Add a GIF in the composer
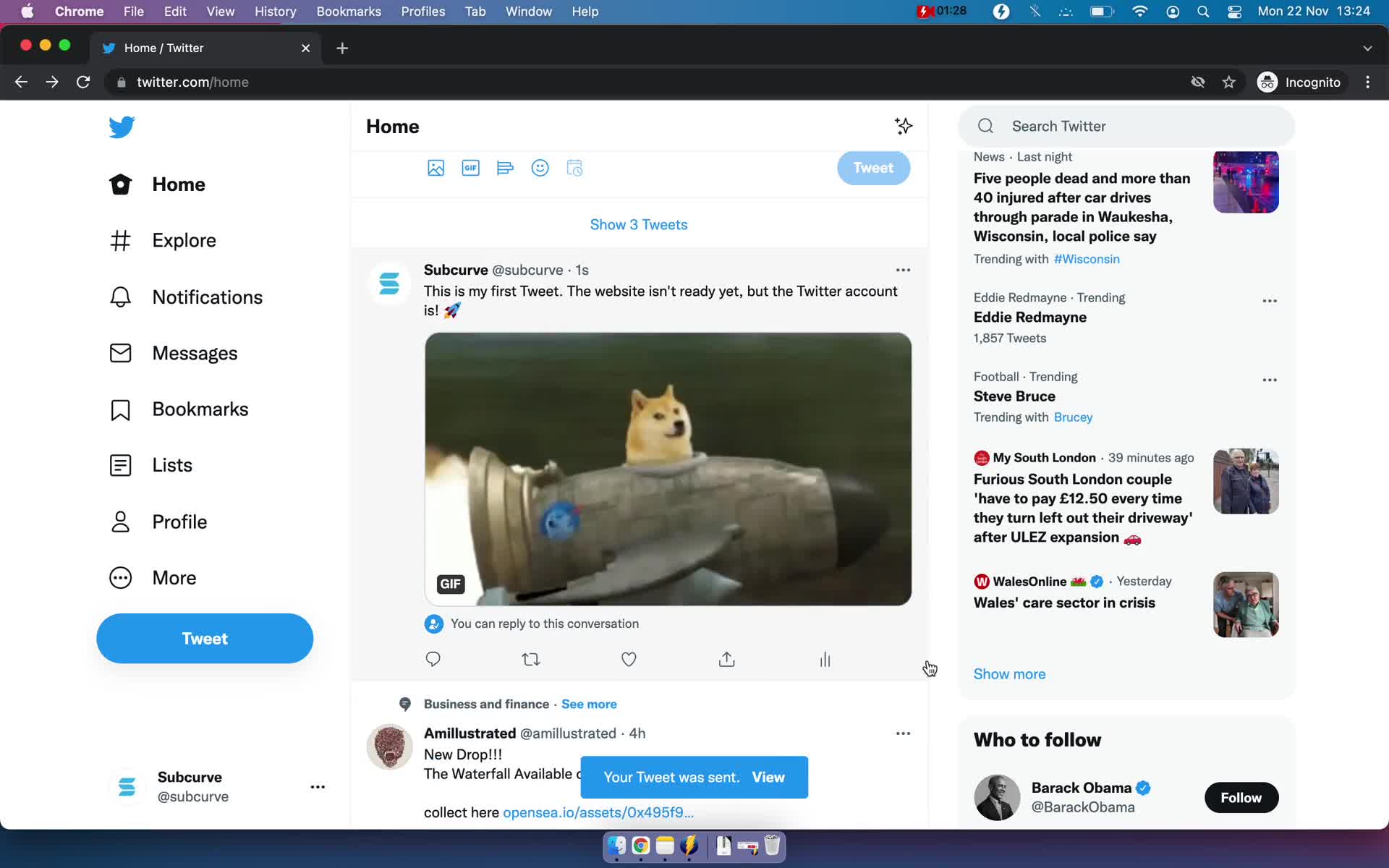This screenshot has width=1389, height=868. [x=470, y=168]
